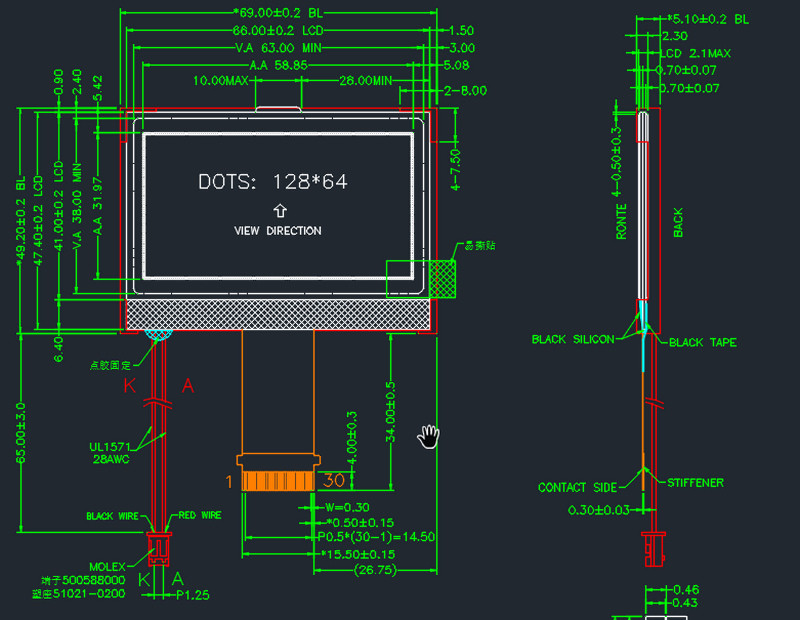800x620 pixels.
Task: Click the green cross-hatched tear tab
Action: click(x=442, y=279)
